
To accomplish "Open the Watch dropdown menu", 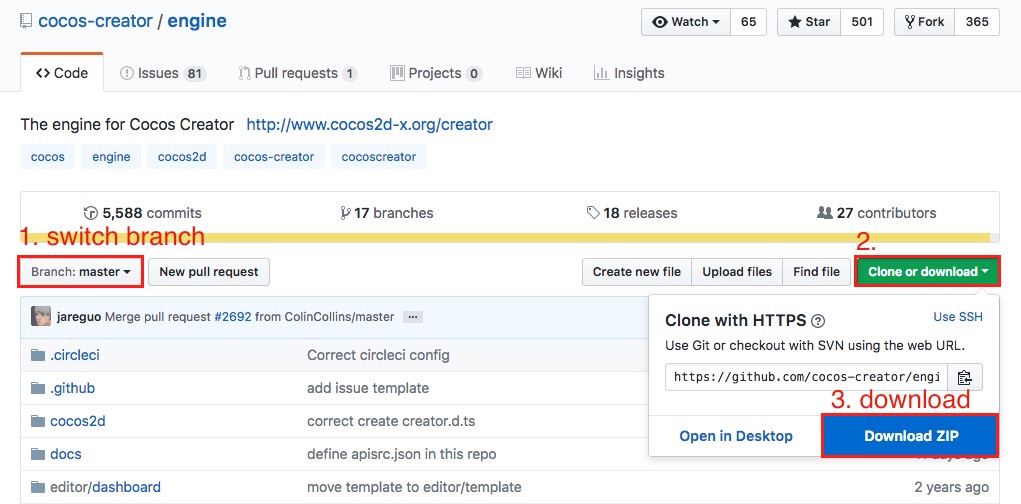I will [686, 22].
